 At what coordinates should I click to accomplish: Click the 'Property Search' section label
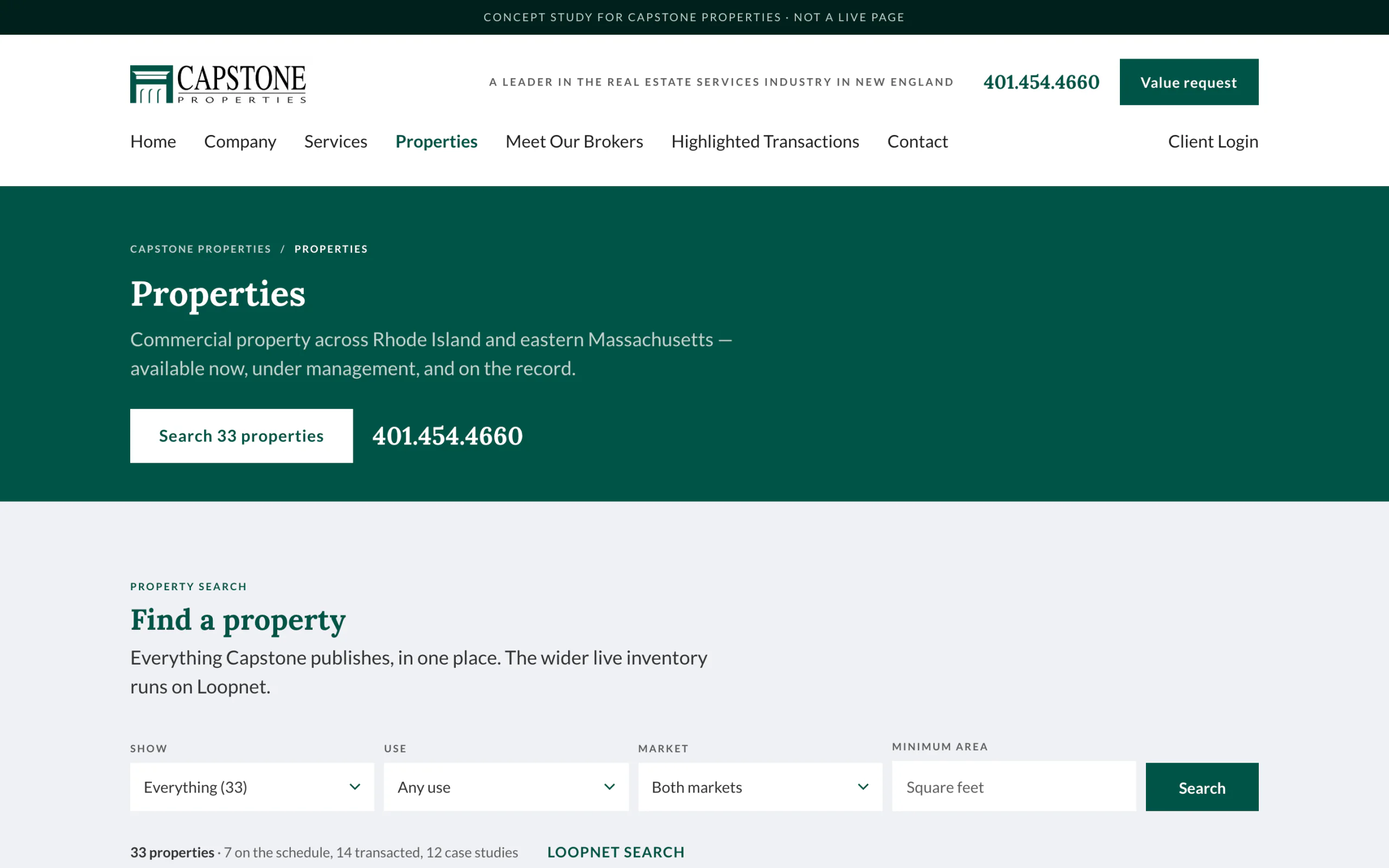click(188, 586)
